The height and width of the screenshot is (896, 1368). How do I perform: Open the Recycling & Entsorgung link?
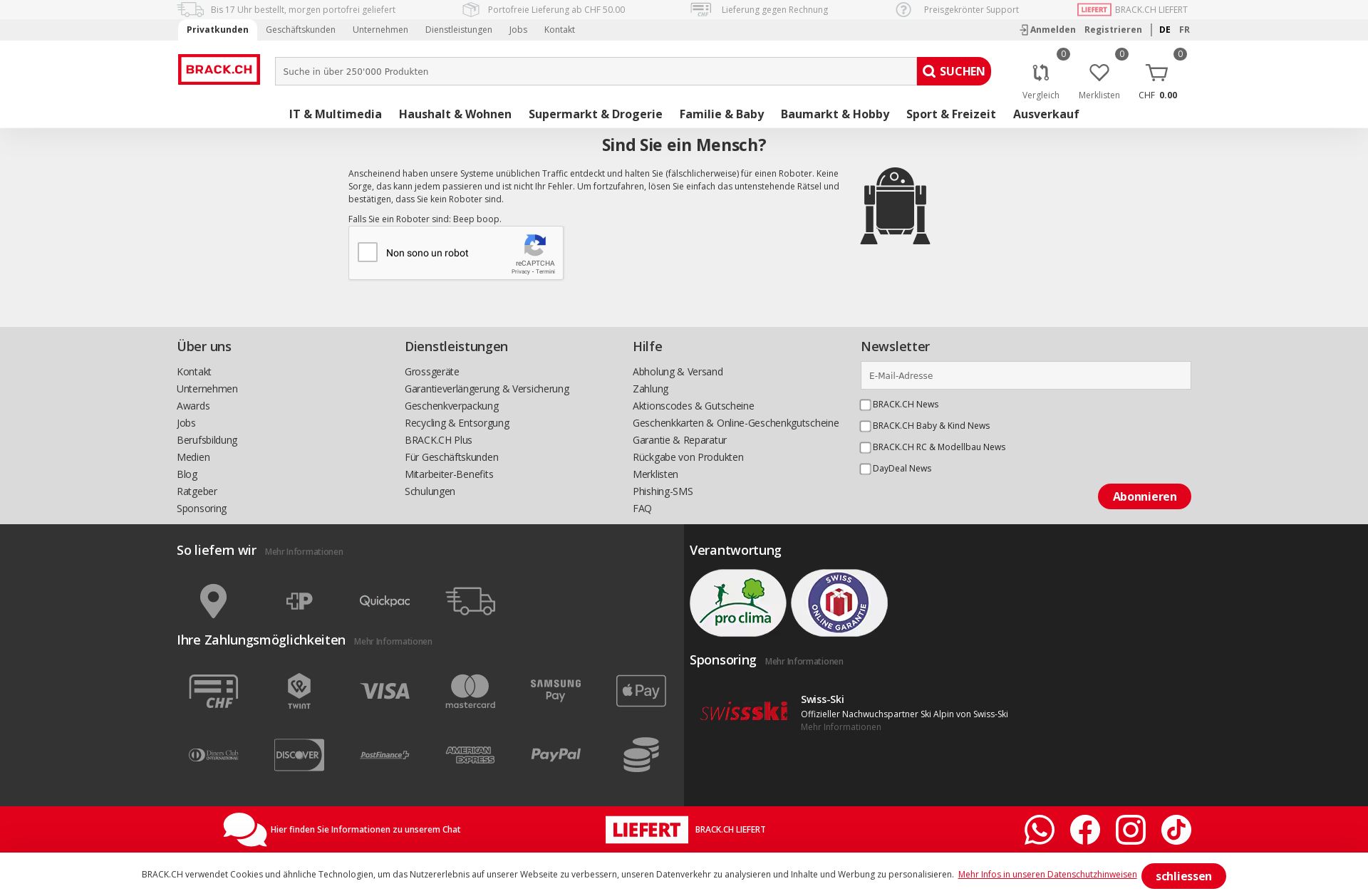pos(457,423)
